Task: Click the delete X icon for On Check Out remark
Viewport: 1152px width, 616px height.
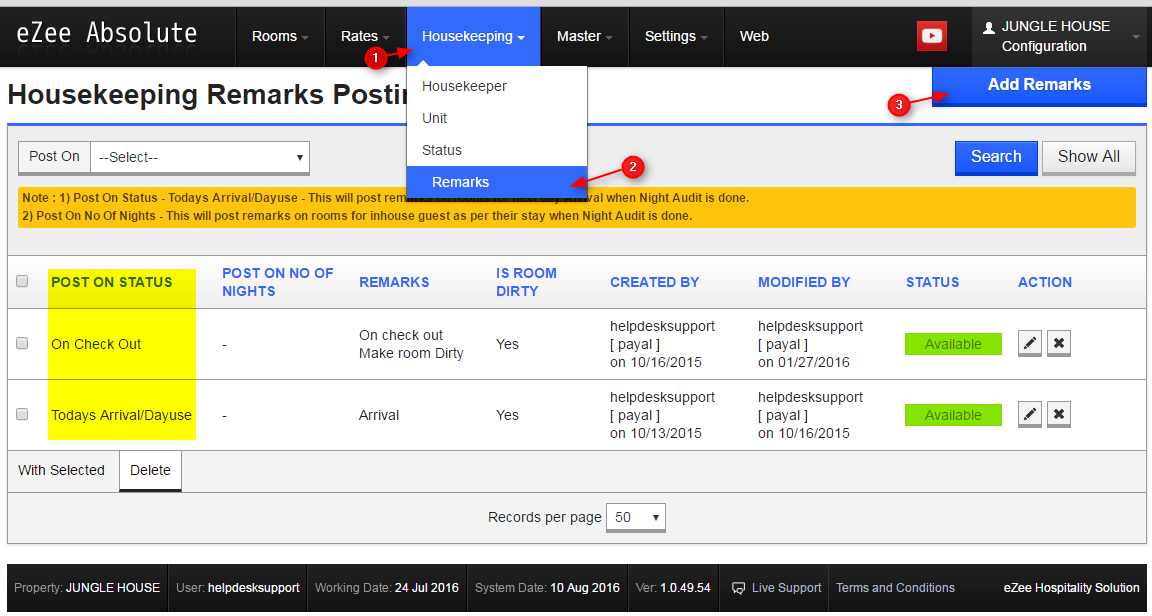Action: coord(1058,343)
